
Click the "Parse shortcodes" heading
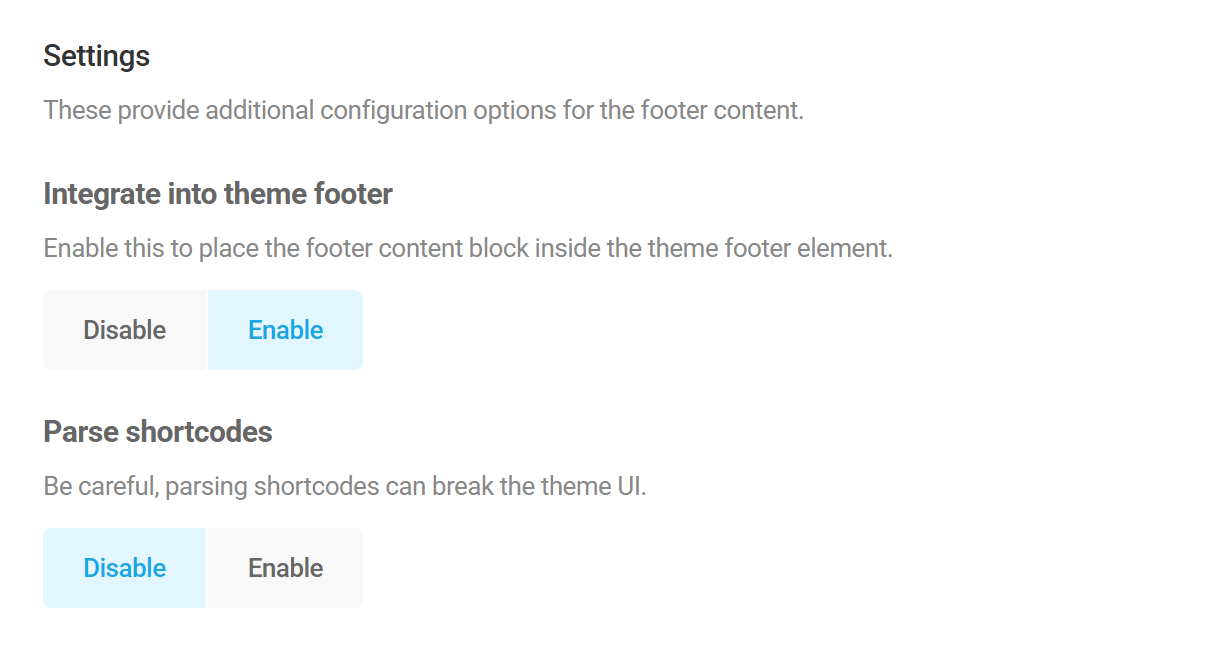click(157, 431)
